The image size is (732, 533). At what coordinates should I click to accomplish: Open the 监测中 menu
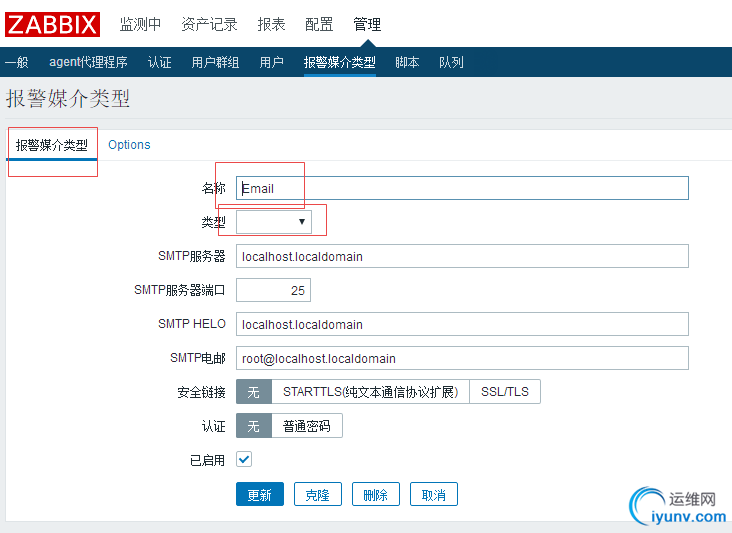[140, 24]
